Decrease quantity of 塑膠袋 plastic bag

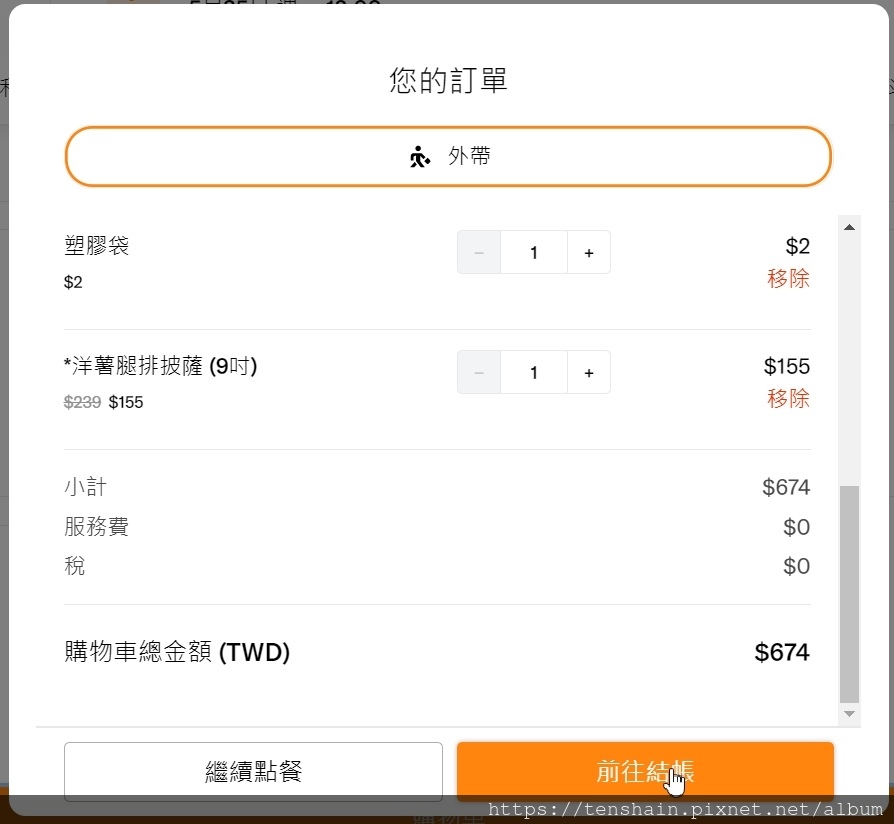(479, 253)
